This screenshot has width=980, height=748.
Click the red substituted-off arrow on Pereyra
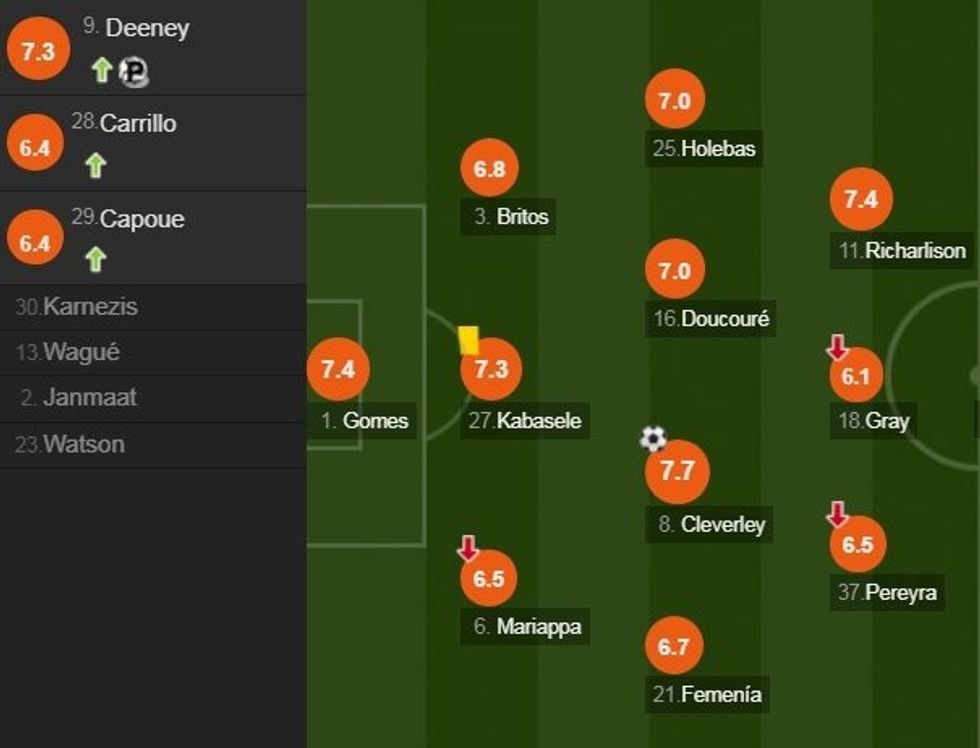pyautogui.click(x=837, y=515)
